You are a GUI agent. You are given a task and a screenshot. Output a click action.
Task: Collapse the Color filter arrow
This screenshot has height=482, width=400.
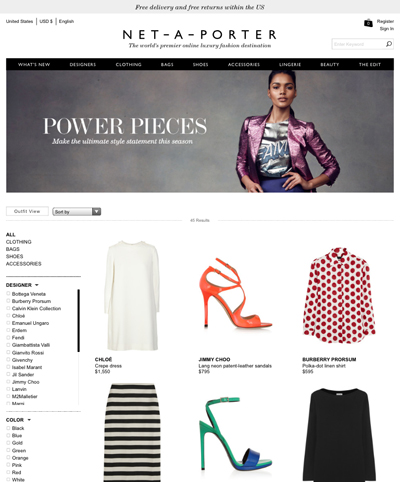click(x=29, y=420)
